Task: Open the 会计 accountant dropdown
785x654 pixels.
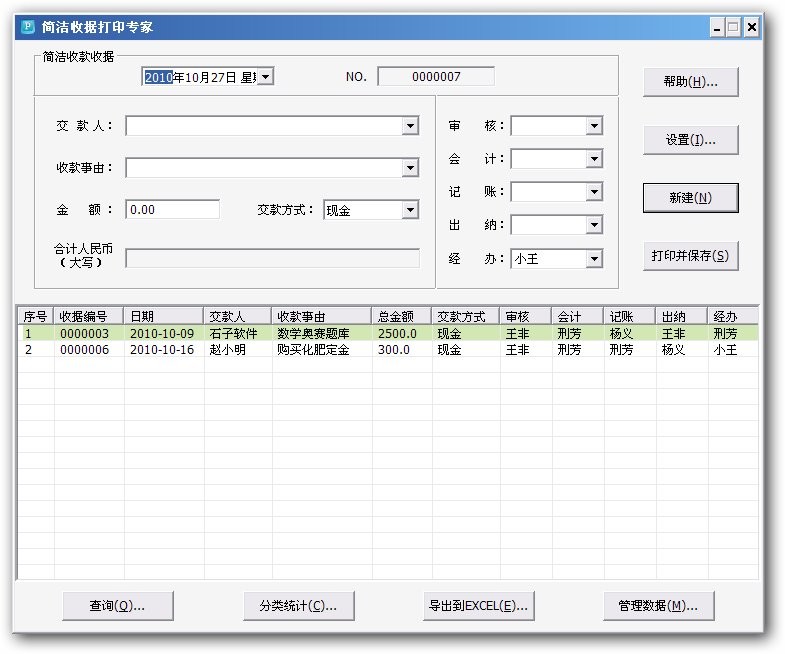Action: (x=594, y=159)
